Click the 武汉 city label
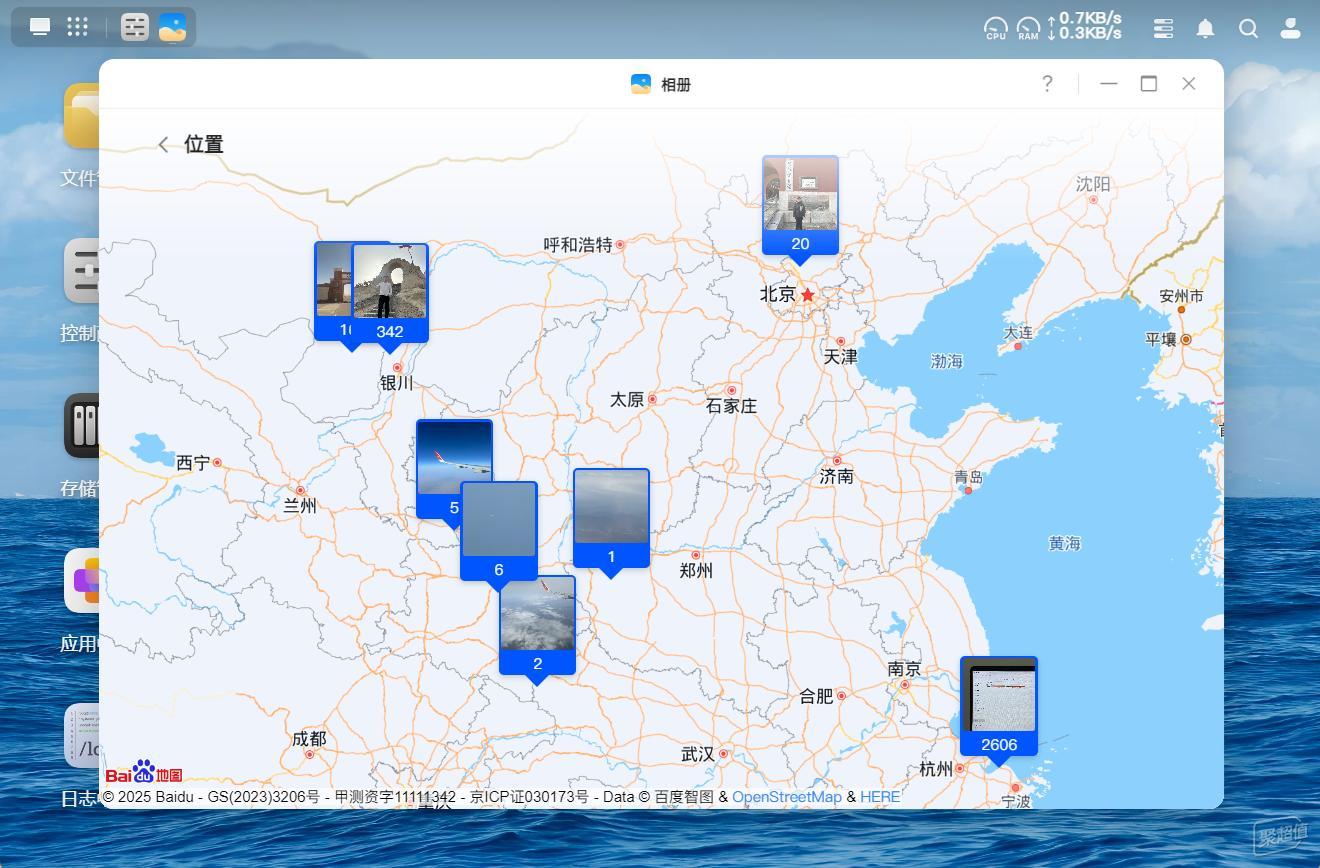Image resolution: width=1320 pixels, height=868 pixels. tap(697, 754)
